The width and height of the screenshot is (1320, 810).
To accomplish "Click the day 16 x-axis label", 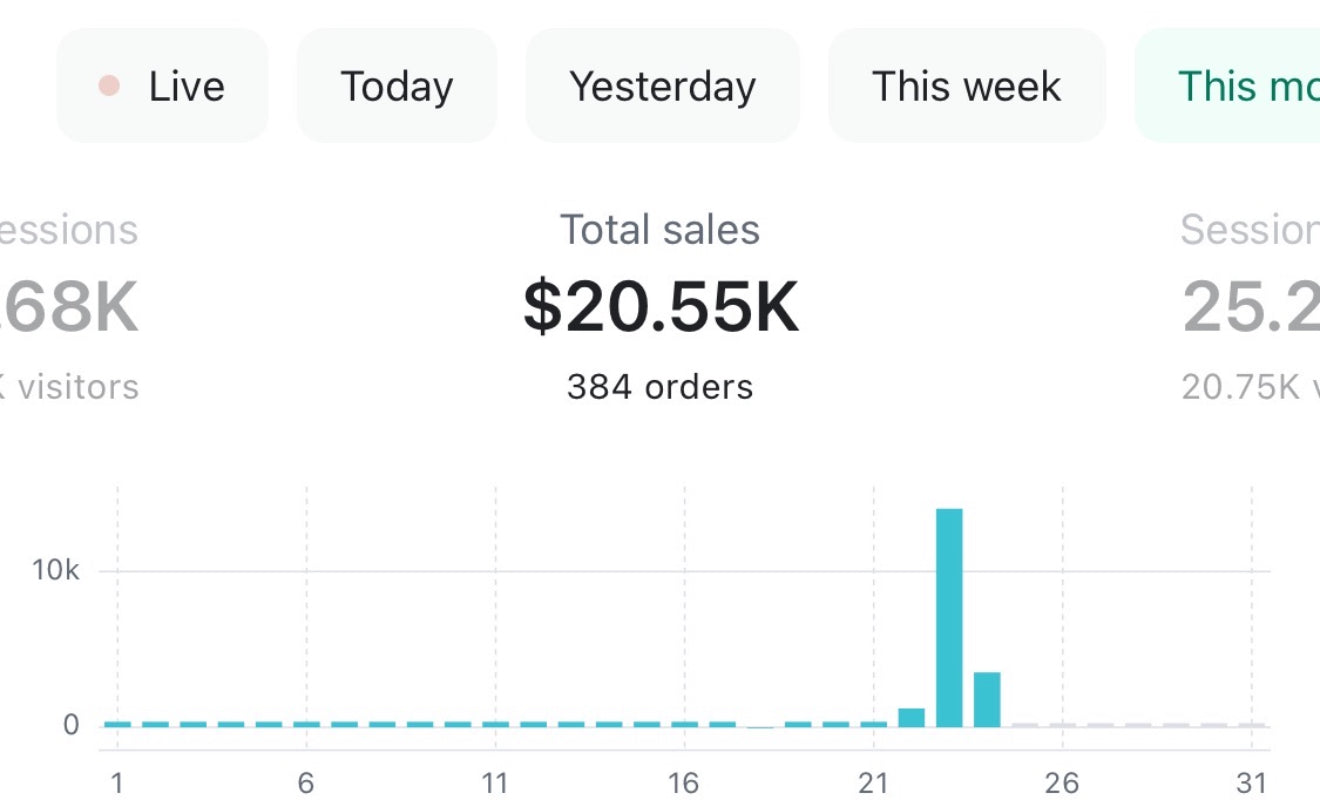I will (684, 783).
